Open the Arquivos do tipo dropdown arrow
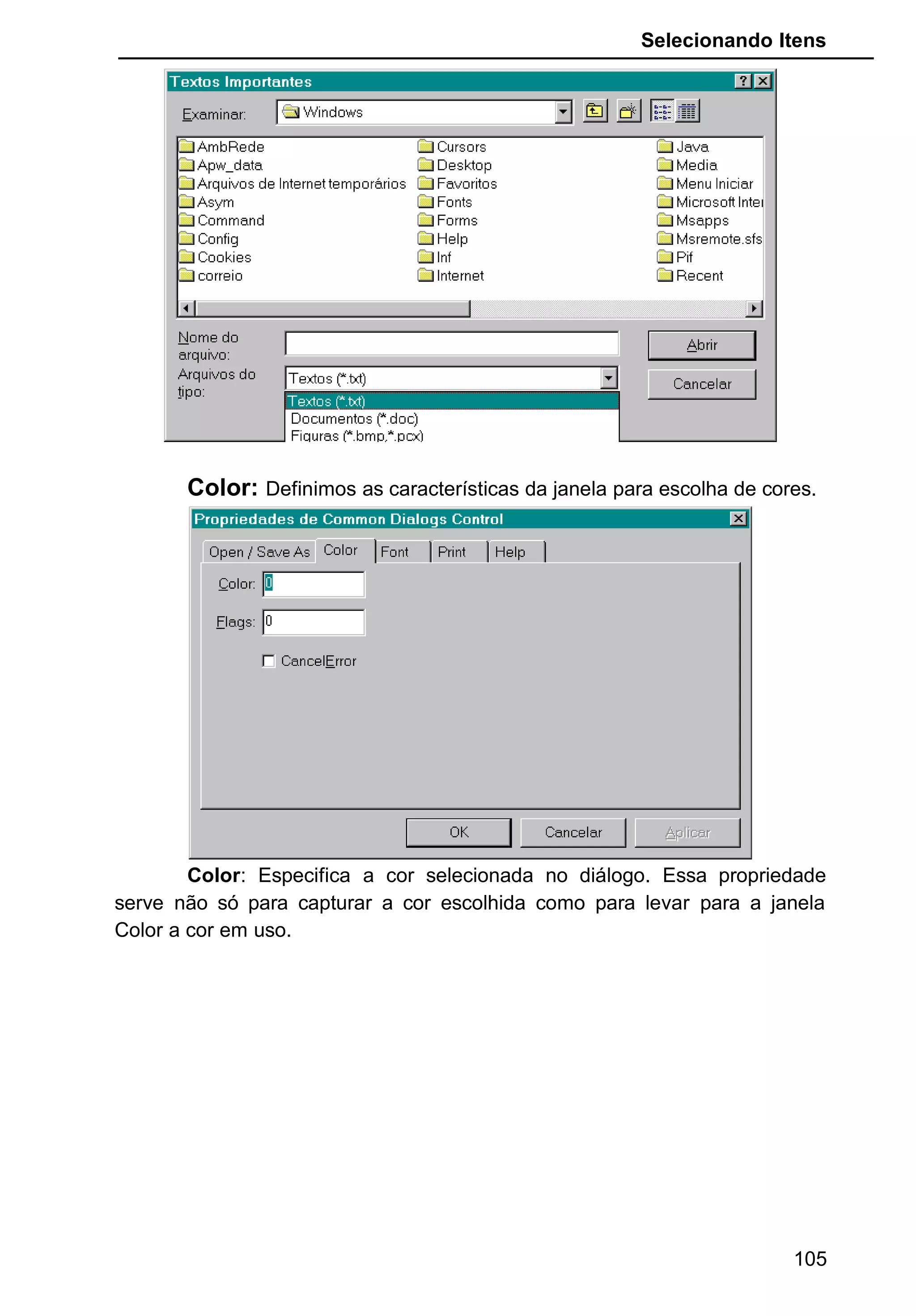The height and width of the screenshot is (1316, 916). (x=608, y=378)
